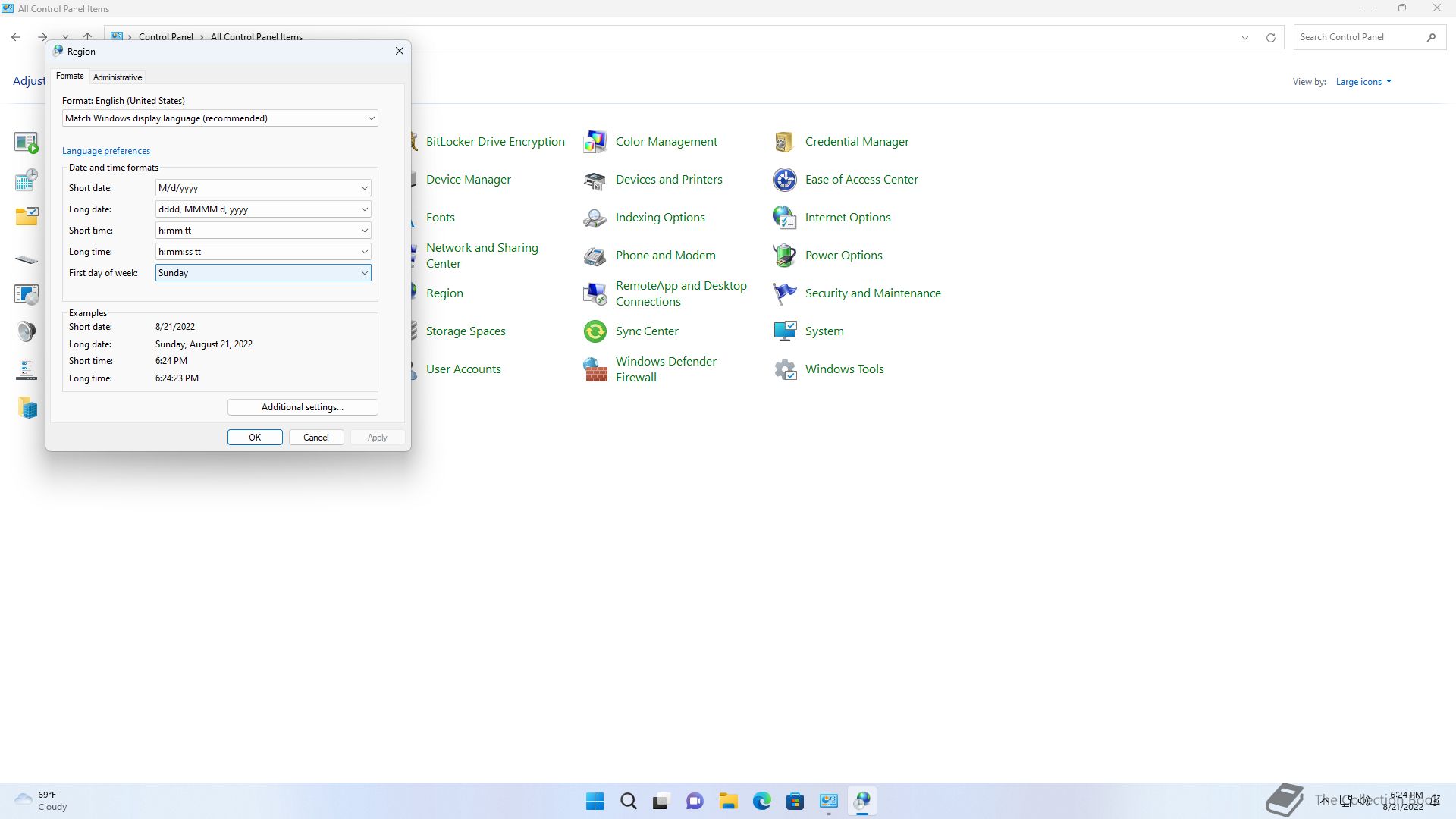Open BitLocker Drive Encryption link
This screenshot has width=1456, height=819.
(495, 142)
